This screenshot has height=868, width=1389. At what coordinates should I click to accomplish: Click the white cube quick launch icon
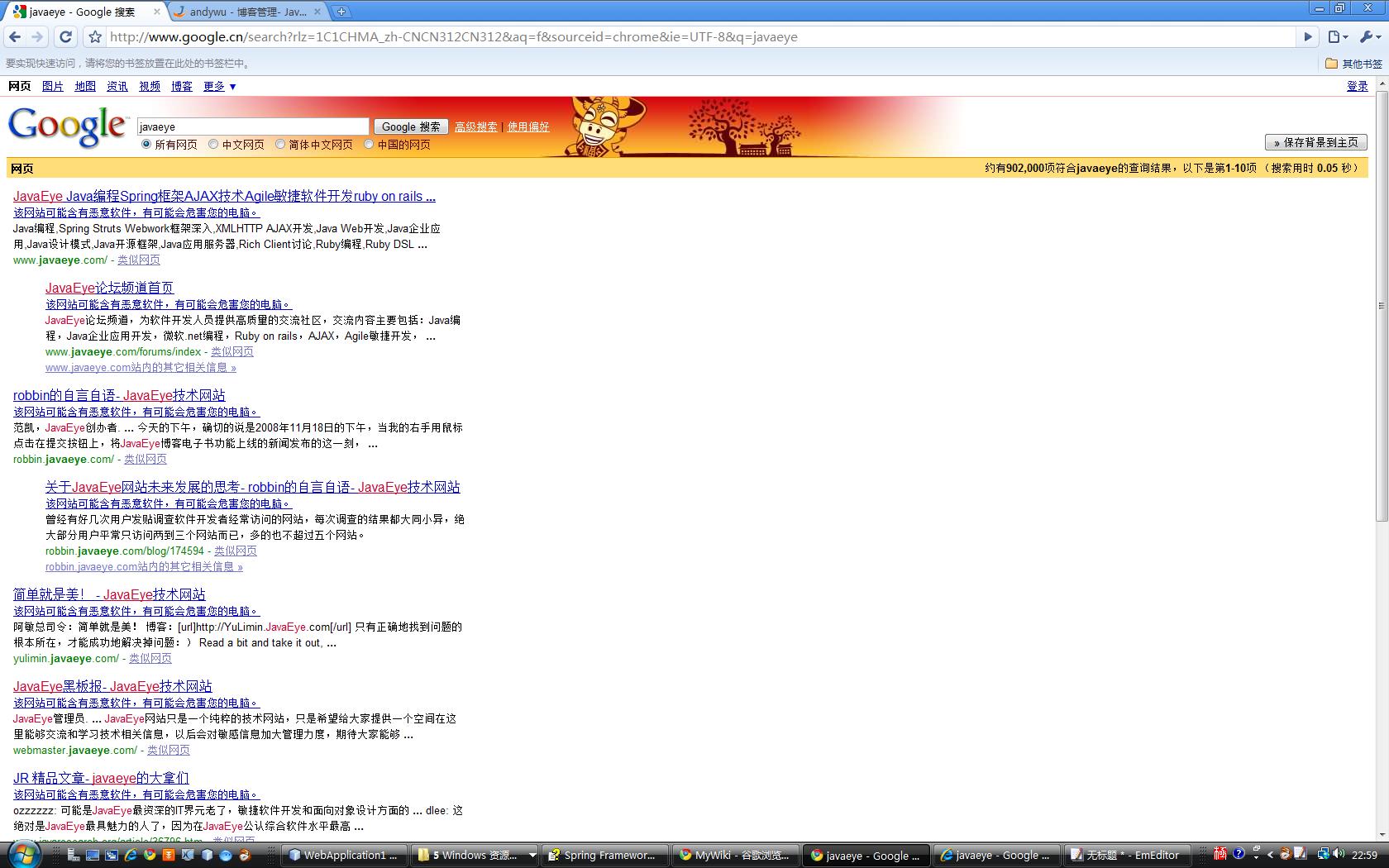(207, 855)
